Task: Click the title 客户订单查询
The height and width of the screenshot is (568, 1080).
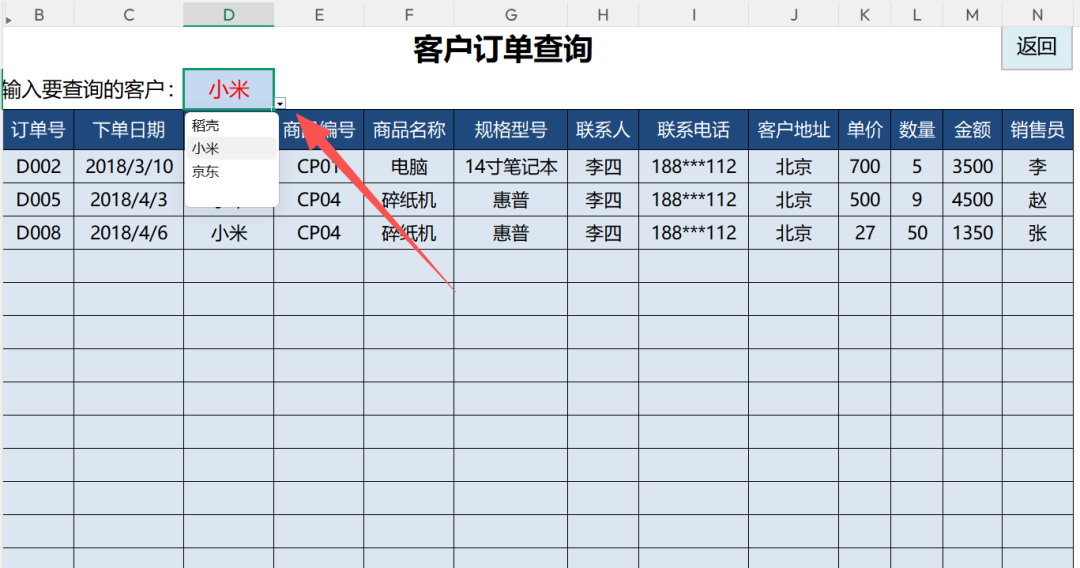Action: [x=503, y=48]
